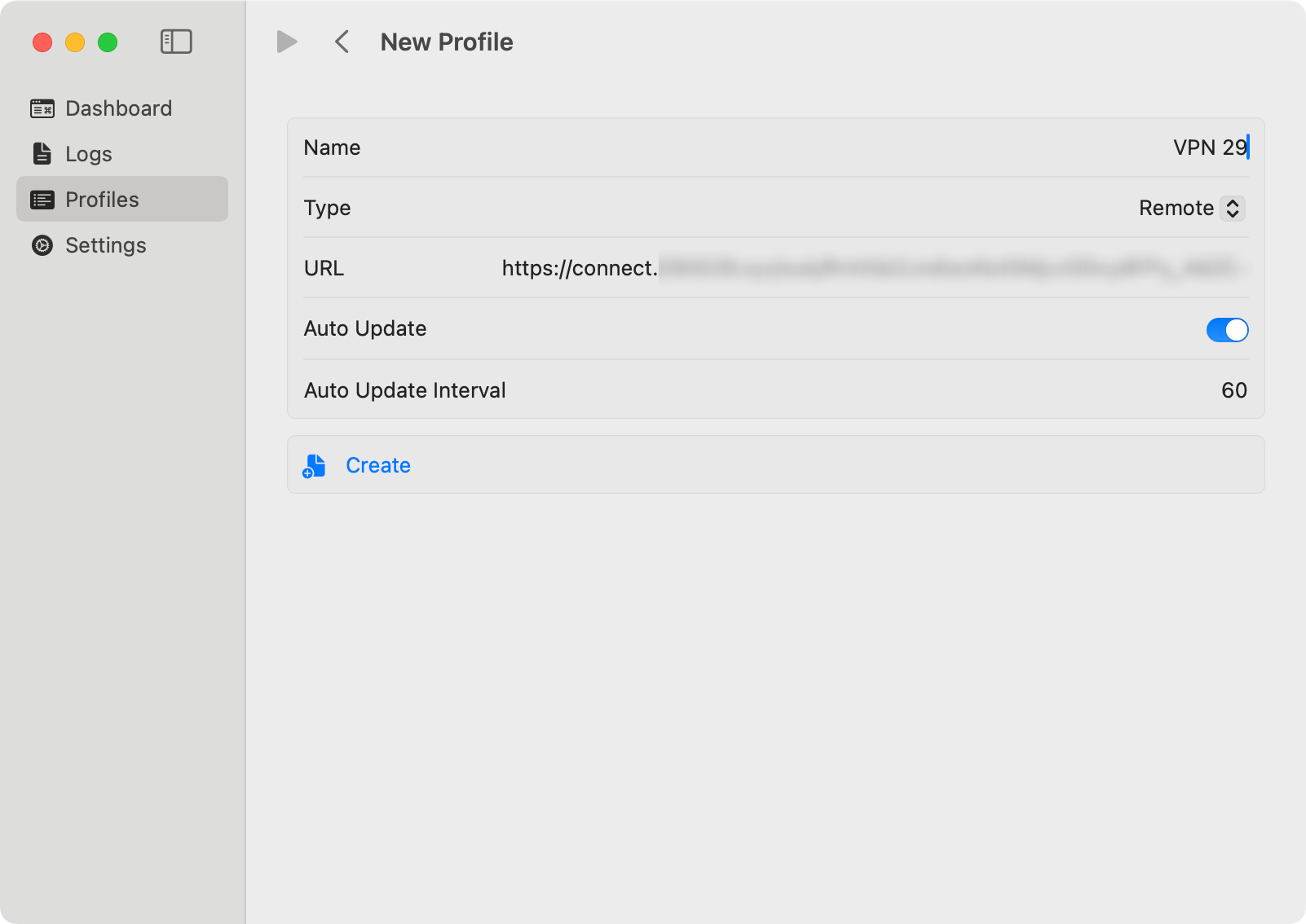Select the Profiles label in sidebar
The width and height of the screenshot is (1306, 924).
102,200
